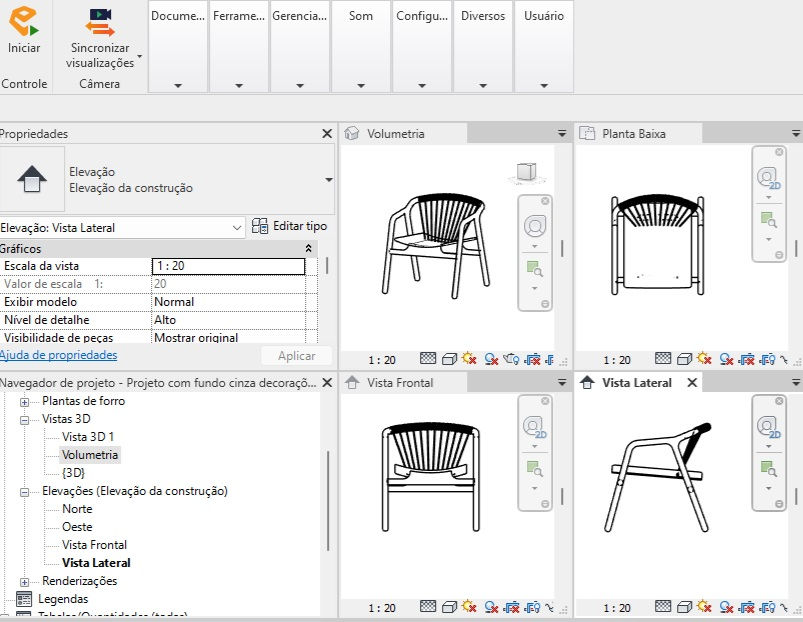Collapse the Vistas 3D tree node
This screenshot has width=803, height=622.
[x=24, y=420]
